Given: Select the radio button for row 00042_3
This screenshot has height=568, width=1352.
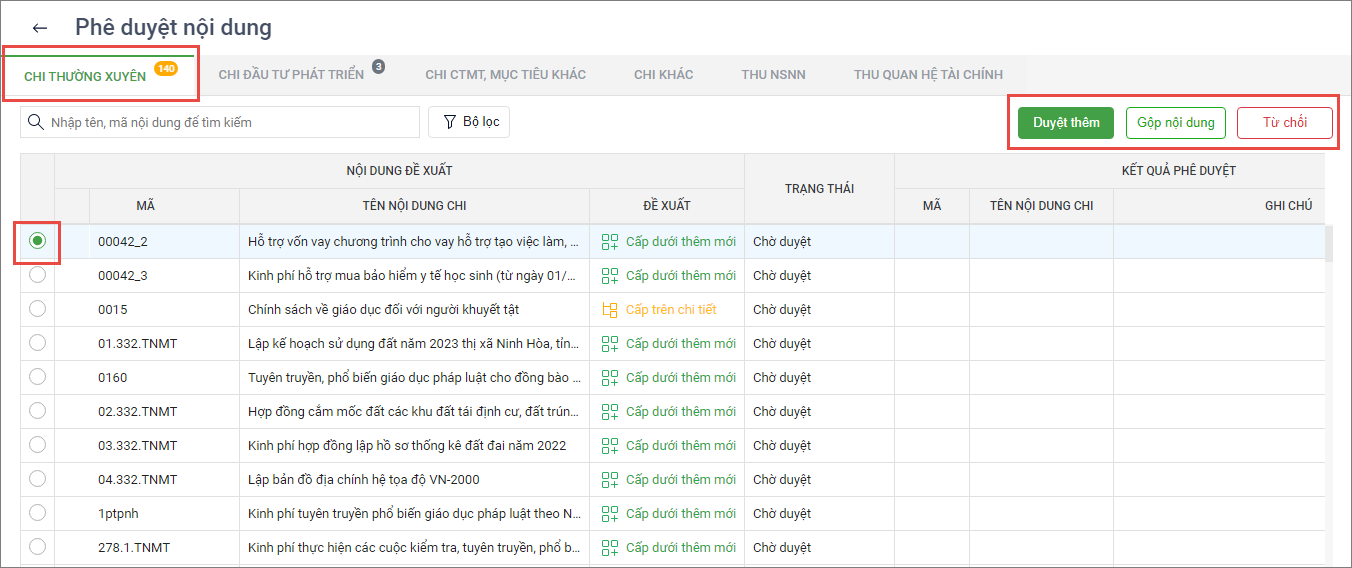Looking at the screenshot, I should coord(37,275).
